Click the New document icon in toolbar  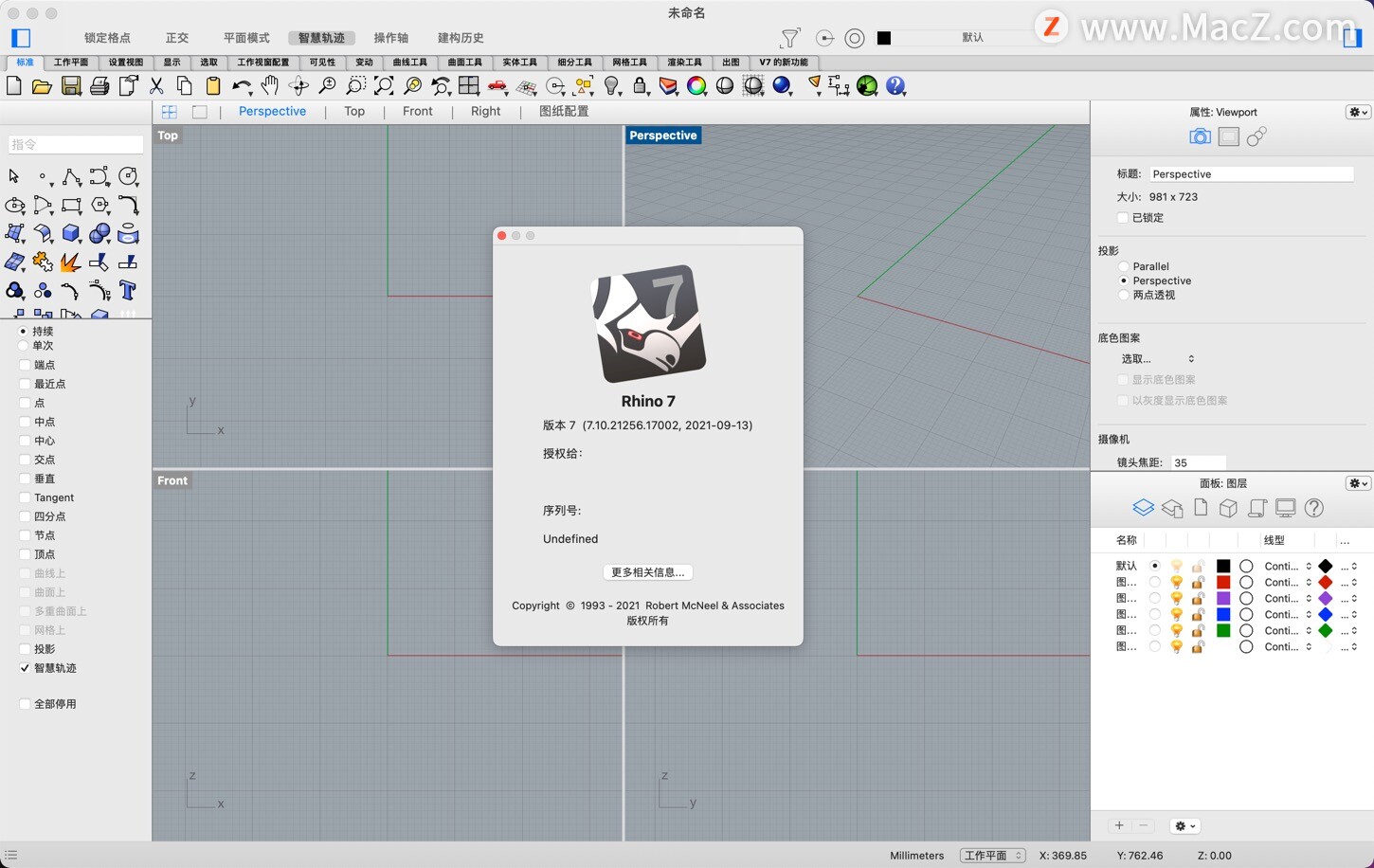point(14,86)
